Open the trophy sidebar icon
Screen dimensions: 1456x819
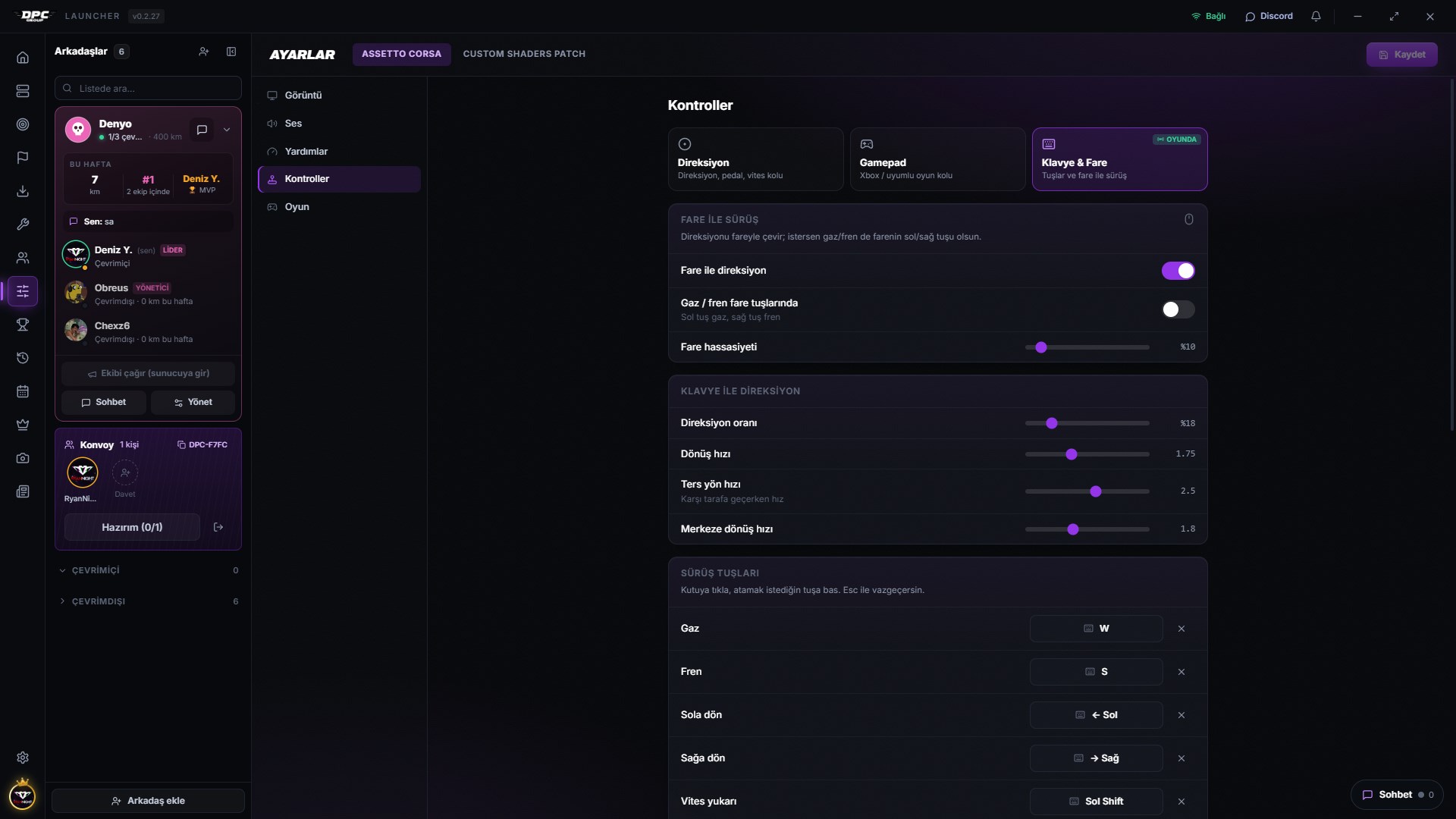click(23, 325)
